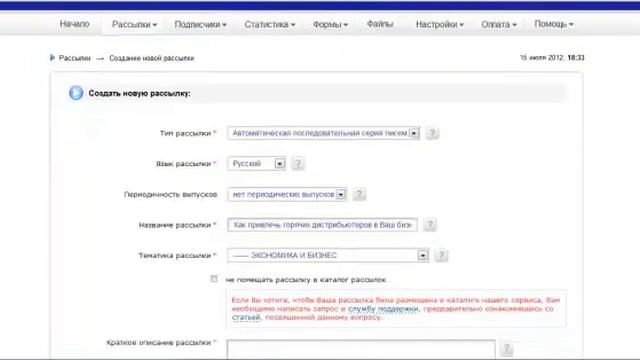Open the Тип рассылки dropdown

click(323, 133)
